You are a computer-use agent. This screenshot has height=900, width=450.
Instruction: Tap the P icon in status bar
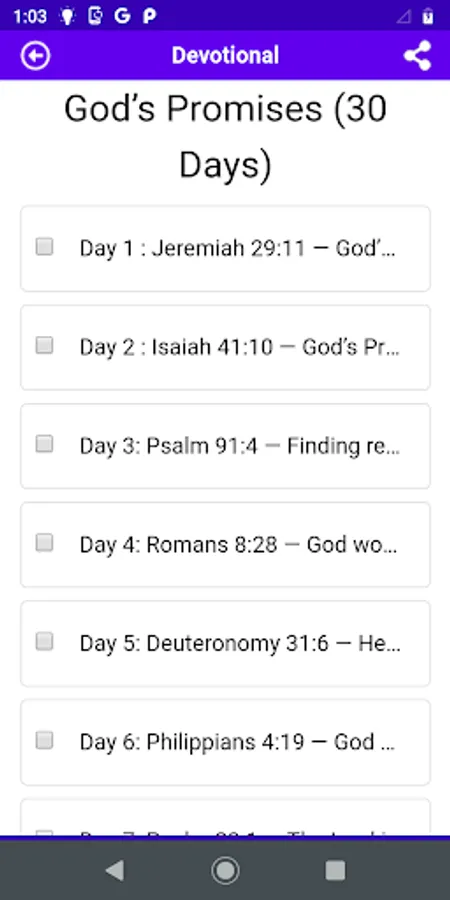tap(149, 16)
